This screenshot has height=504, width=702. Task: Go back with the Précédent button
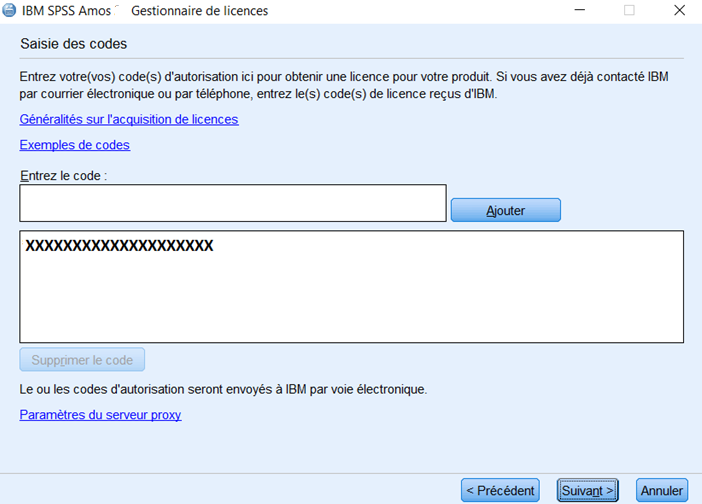[500, 491]
